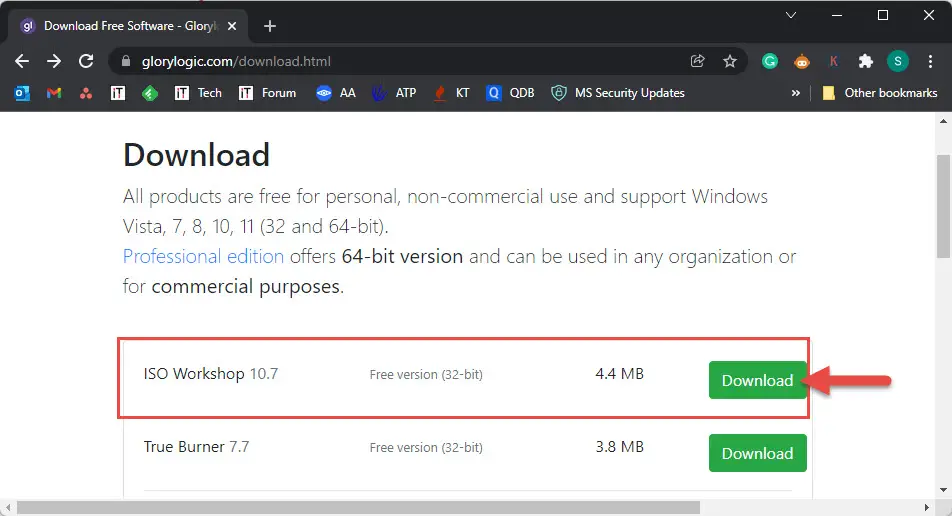This screenshot has height=516, width=952.
Task: Download ISO Workshop 10.7
Action: point(757,380)
